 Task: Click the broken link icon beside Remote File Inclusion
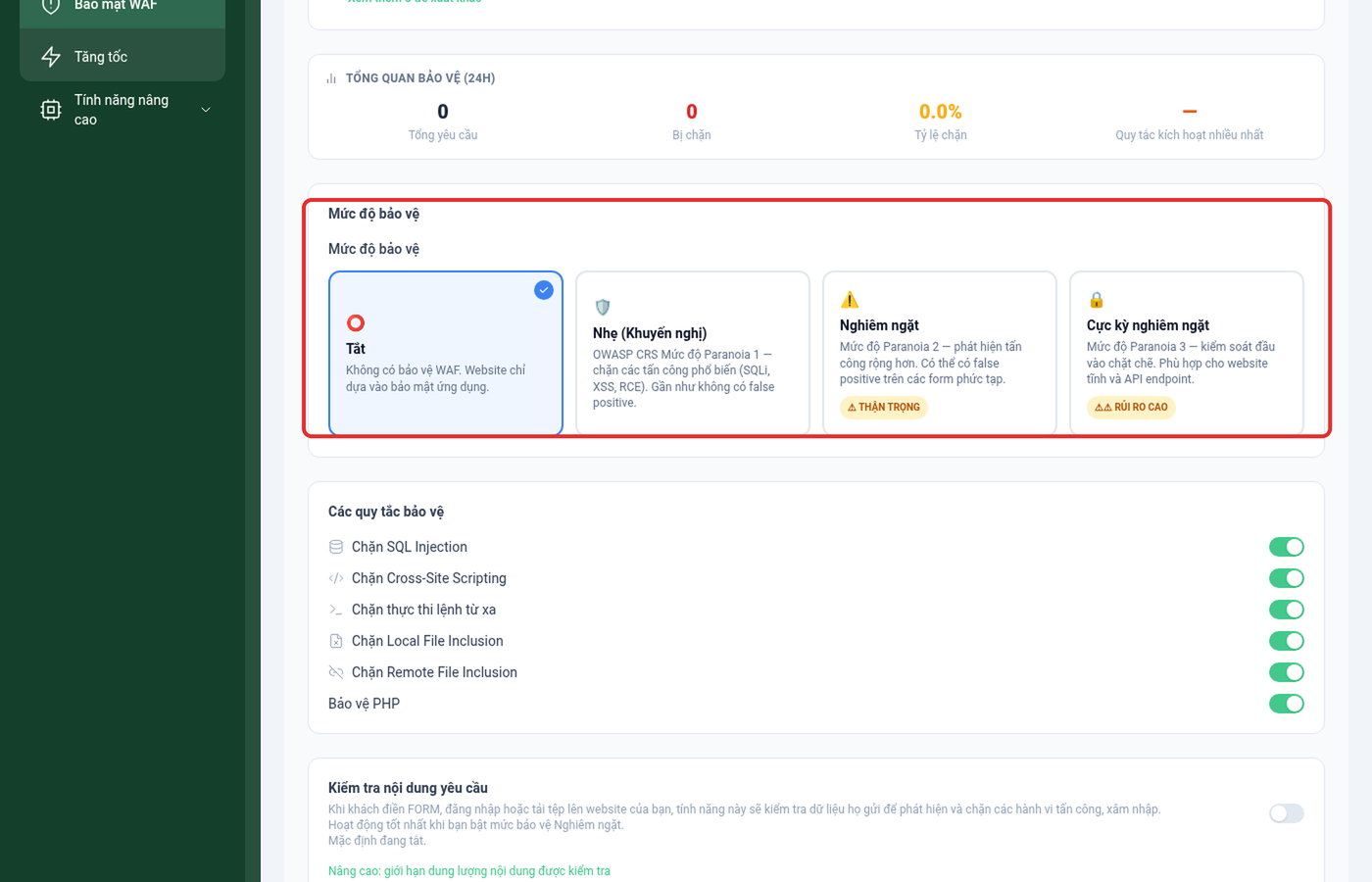point(336,672)
